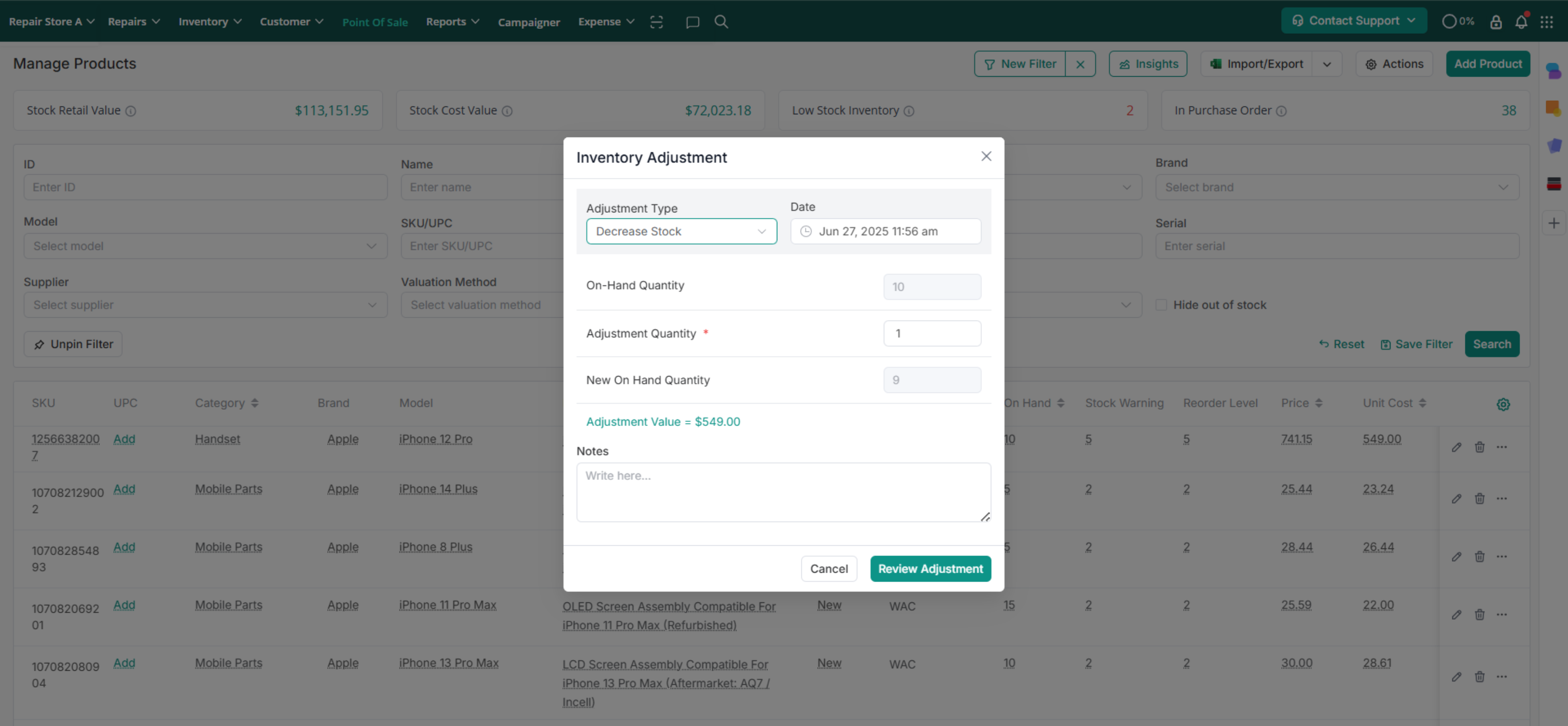The width and height of the screenshot is (1568, 726).
Task: Edit the iPhone 14 Plus row
Action: (x=1456, y=498)
